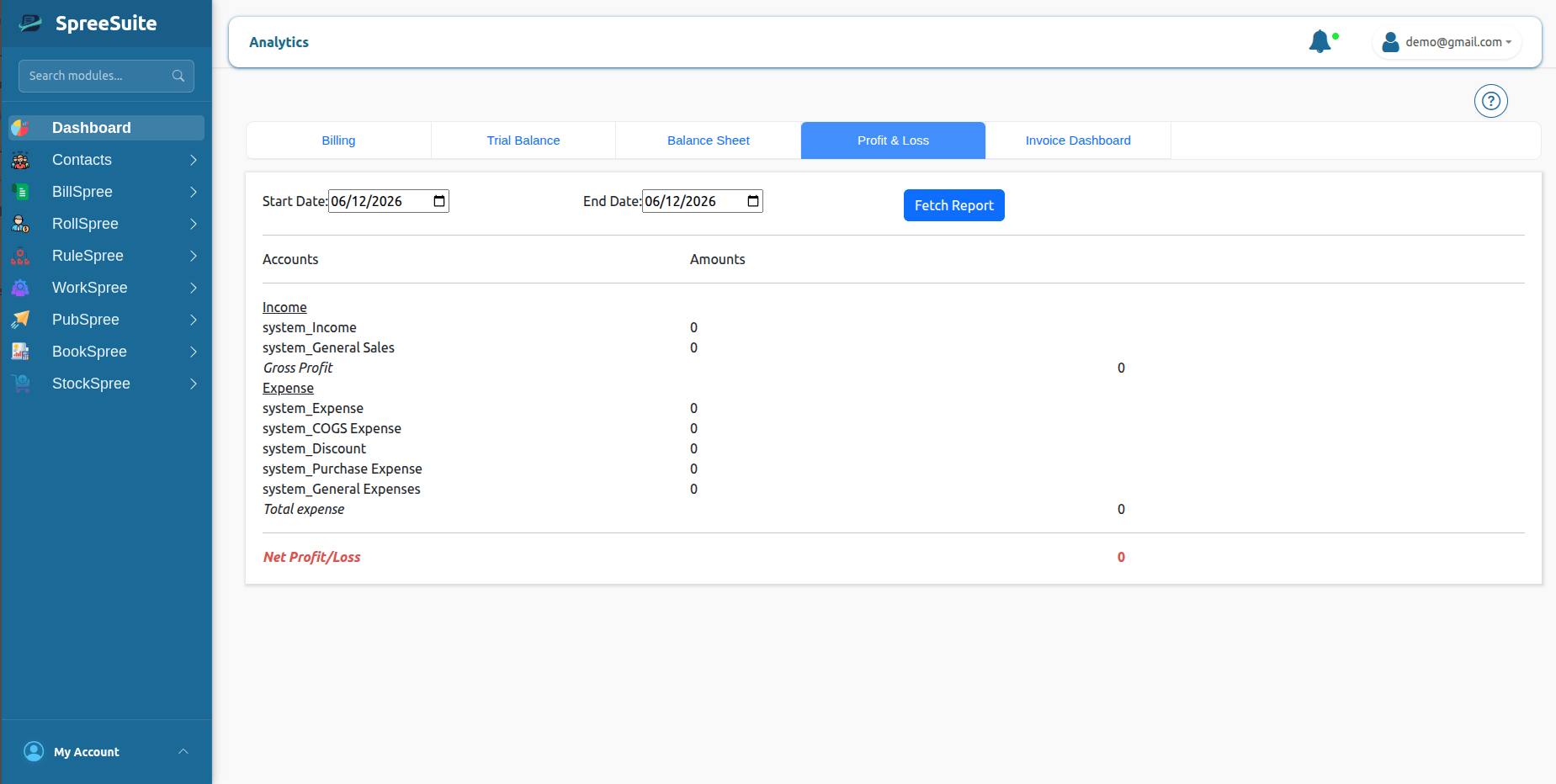Click the Net Profit/Loss label

[311, 557]
